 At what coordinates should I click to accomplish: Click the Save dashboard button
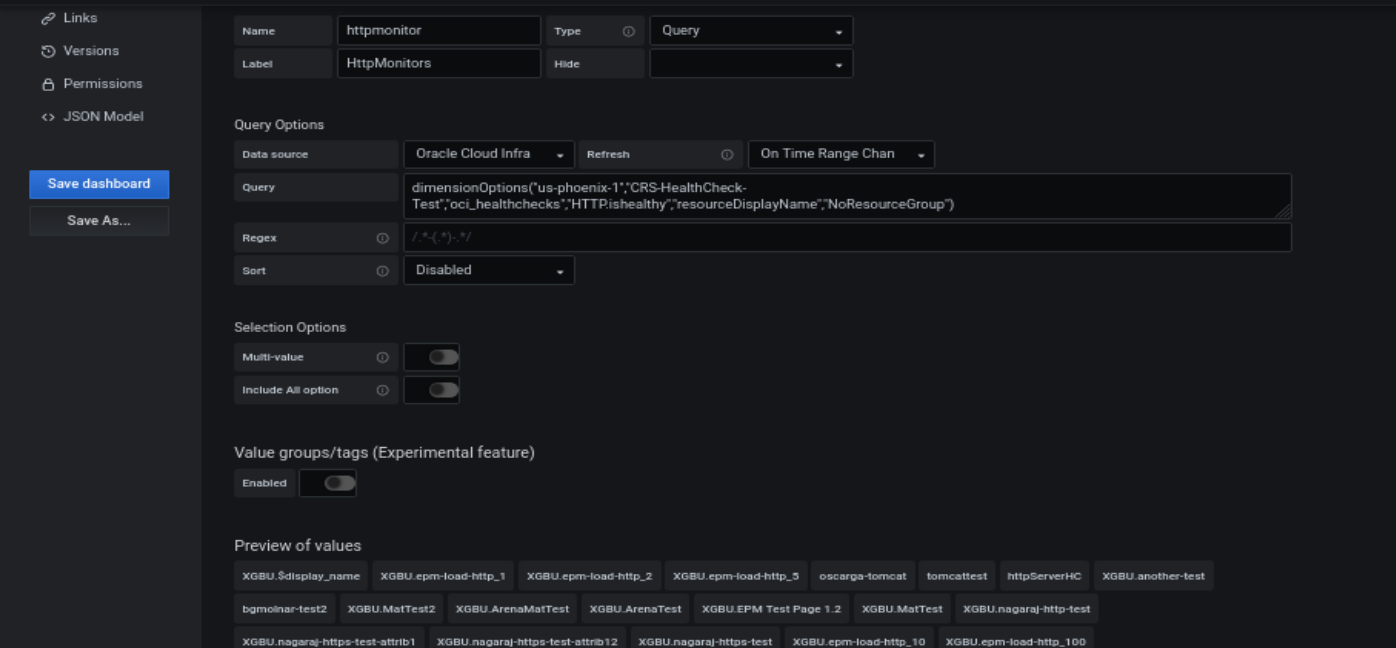coord(98,184)
